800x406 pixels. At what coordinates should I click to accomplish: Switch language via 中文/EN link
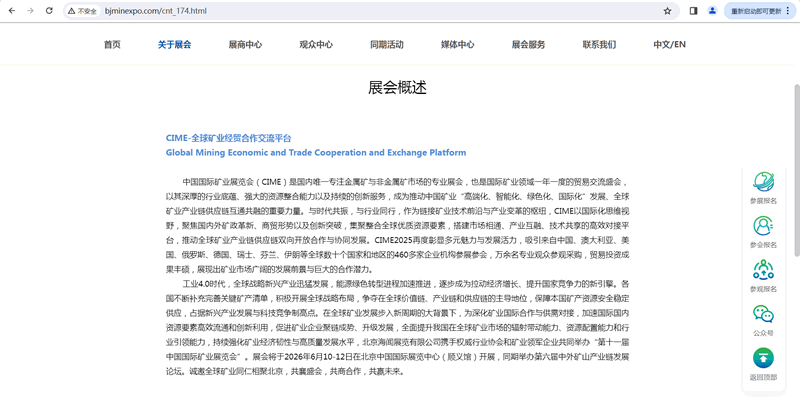pos(669,45)
